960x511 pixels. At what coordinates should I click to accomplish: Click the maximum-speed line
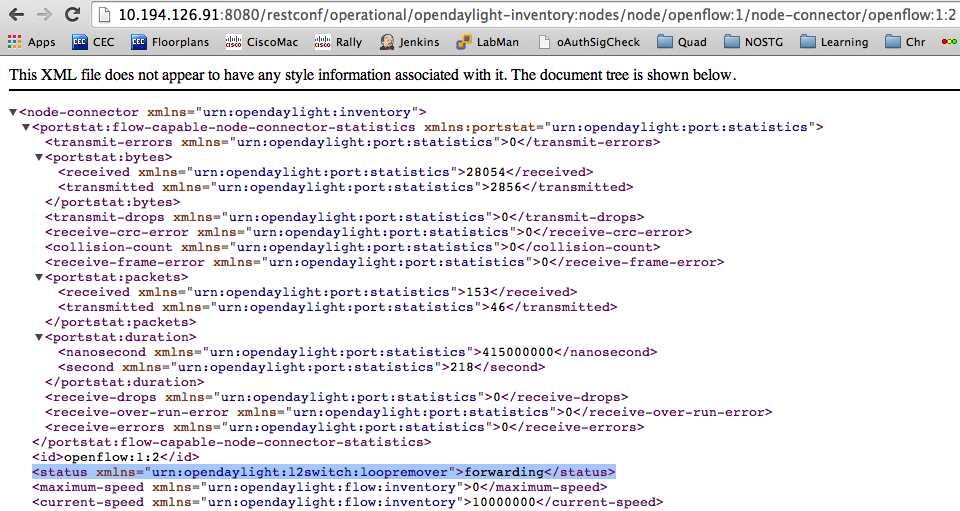tap(320, 487)
